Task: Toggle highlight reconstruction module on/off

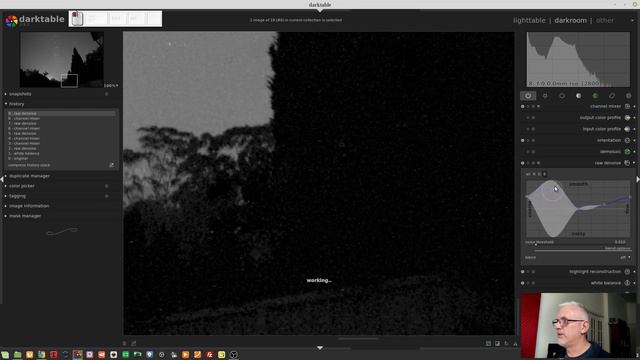Action: (x=522, y=271)
